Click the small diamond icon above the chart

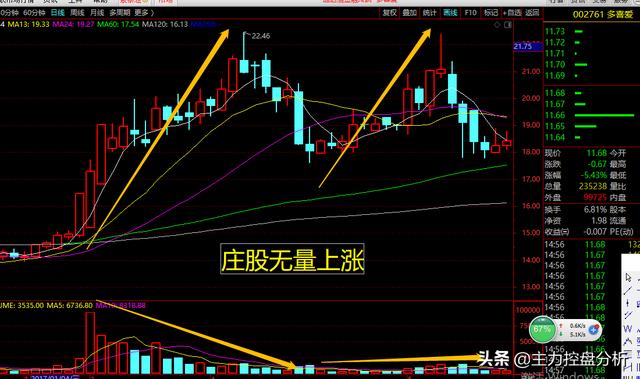click(497, 25)
